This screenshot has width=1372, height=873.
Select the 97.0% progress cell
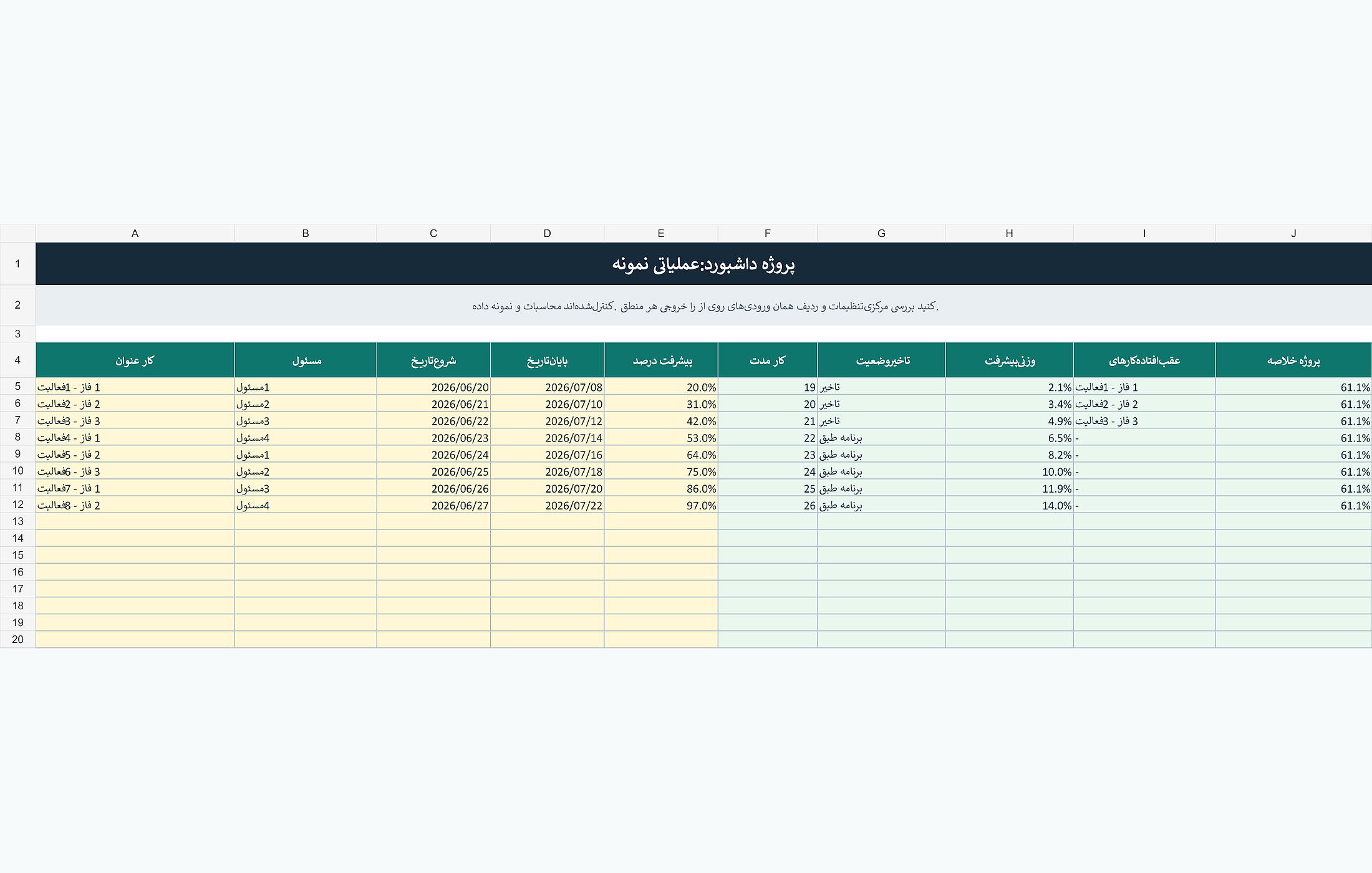point(661,505)
